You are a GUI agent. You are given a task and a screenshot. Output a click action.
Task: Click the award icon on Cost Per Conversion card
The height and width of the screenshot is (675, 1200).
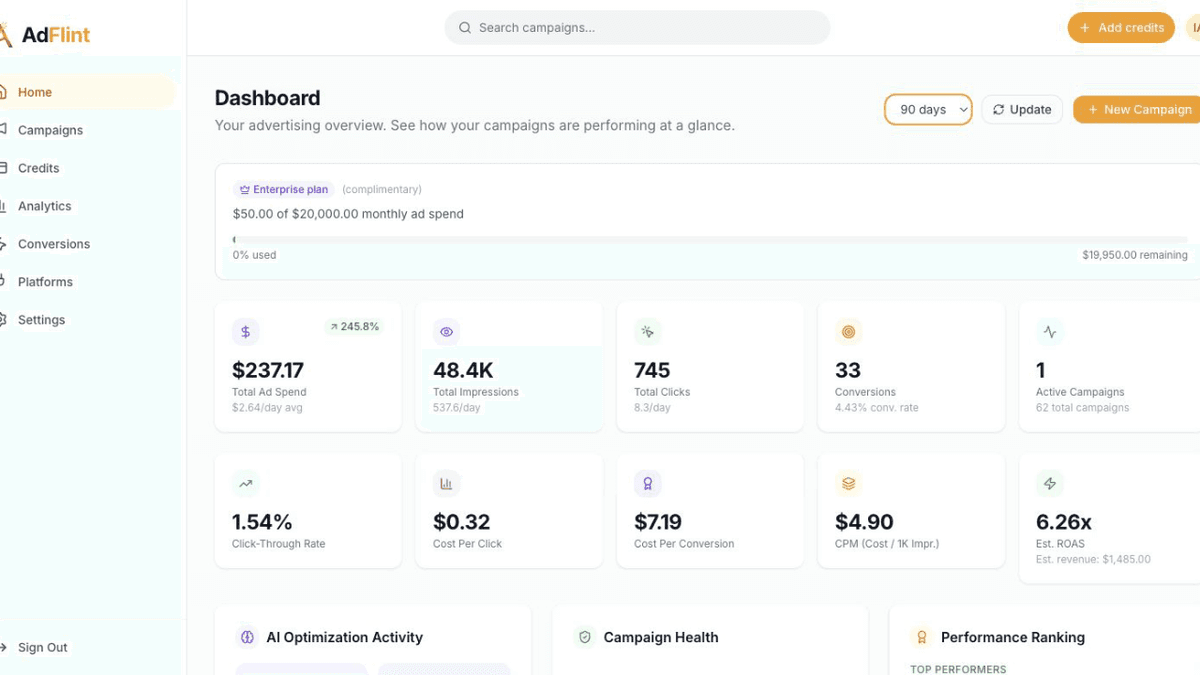648,484
